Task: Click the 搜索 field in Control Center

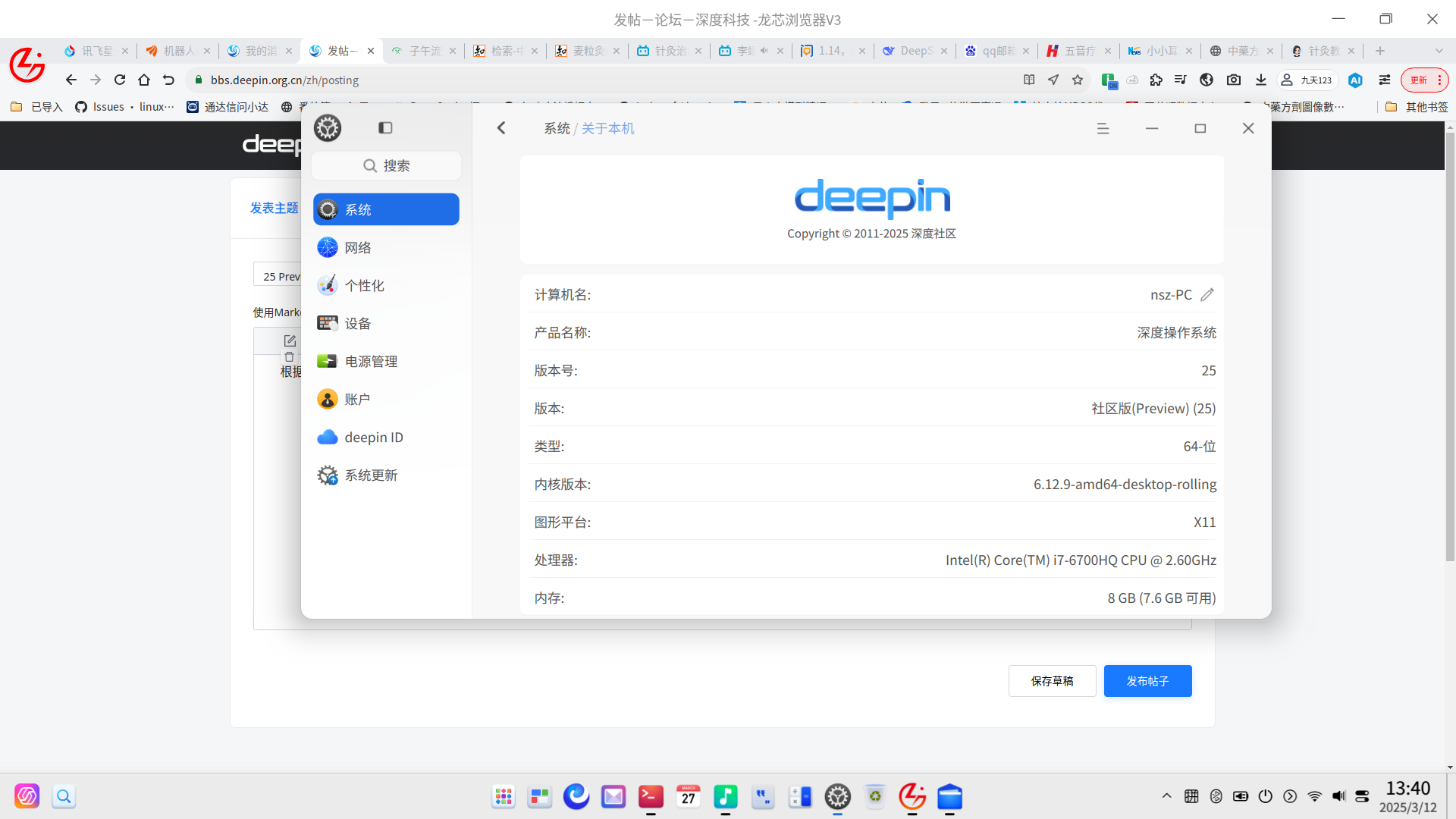Action: 386,165
